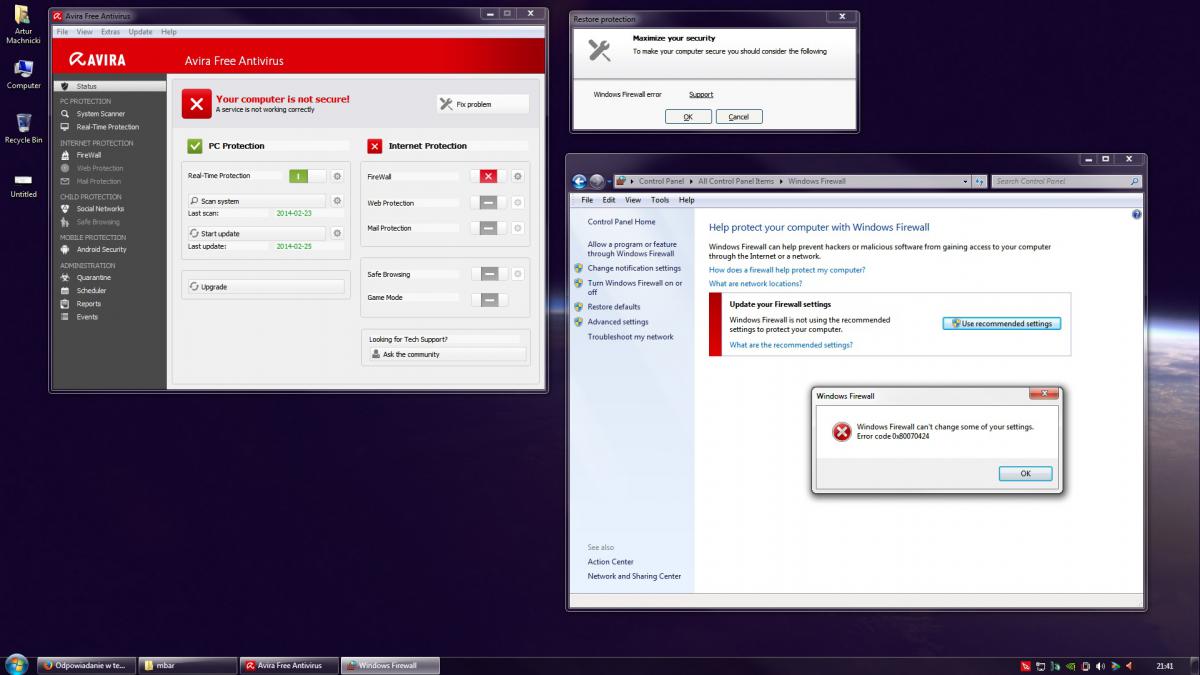Open the Extras menu in Avira
The image size is (1200, 675).
click(x=110, y=32)
